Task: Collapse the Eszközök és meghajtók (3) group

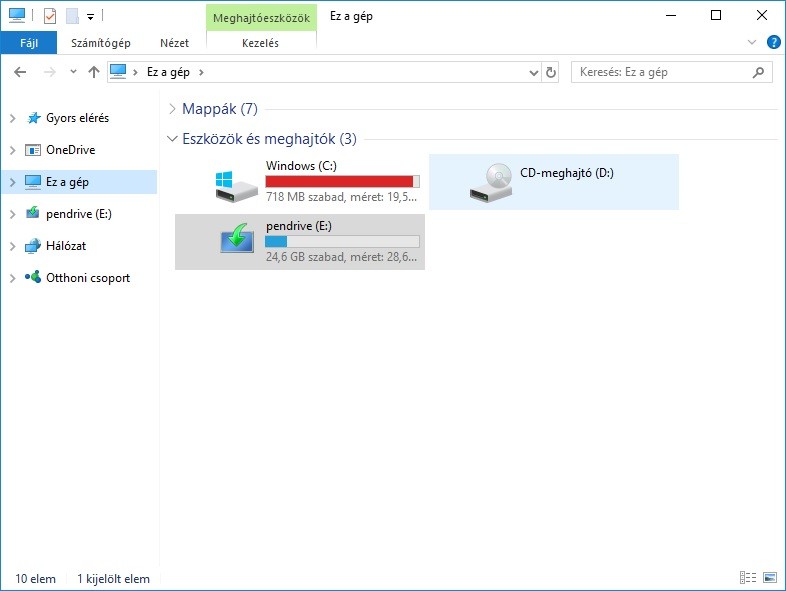Action: (172, 138)
